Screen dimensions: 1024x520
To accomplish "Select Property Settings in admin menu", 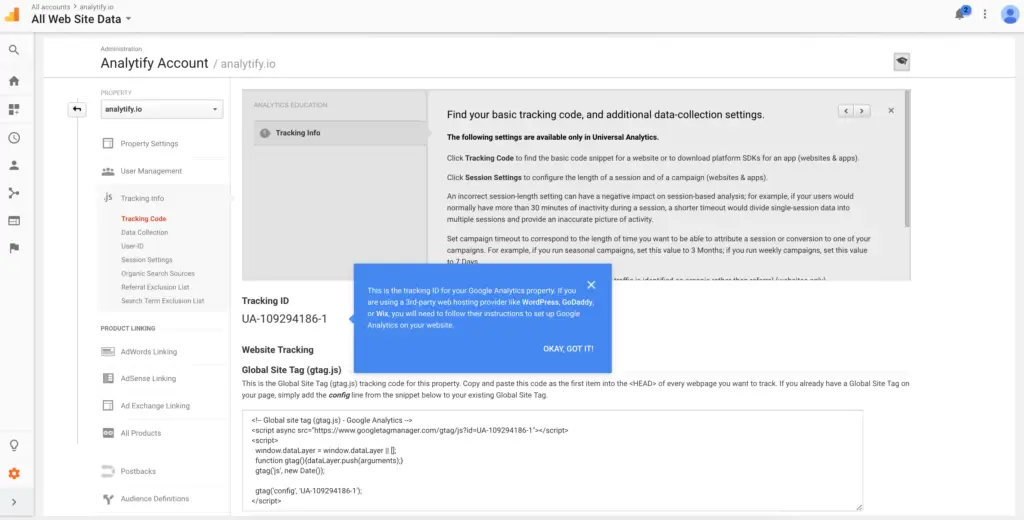I will pos(149,144).
